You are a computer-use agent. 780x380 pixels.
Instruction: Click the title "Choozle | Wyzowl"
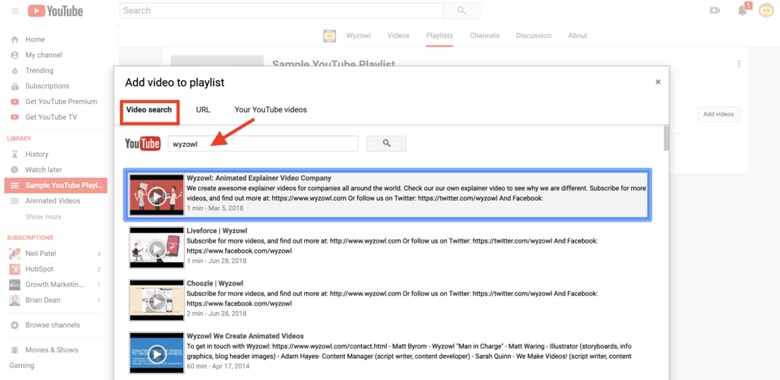coord(215,284)
